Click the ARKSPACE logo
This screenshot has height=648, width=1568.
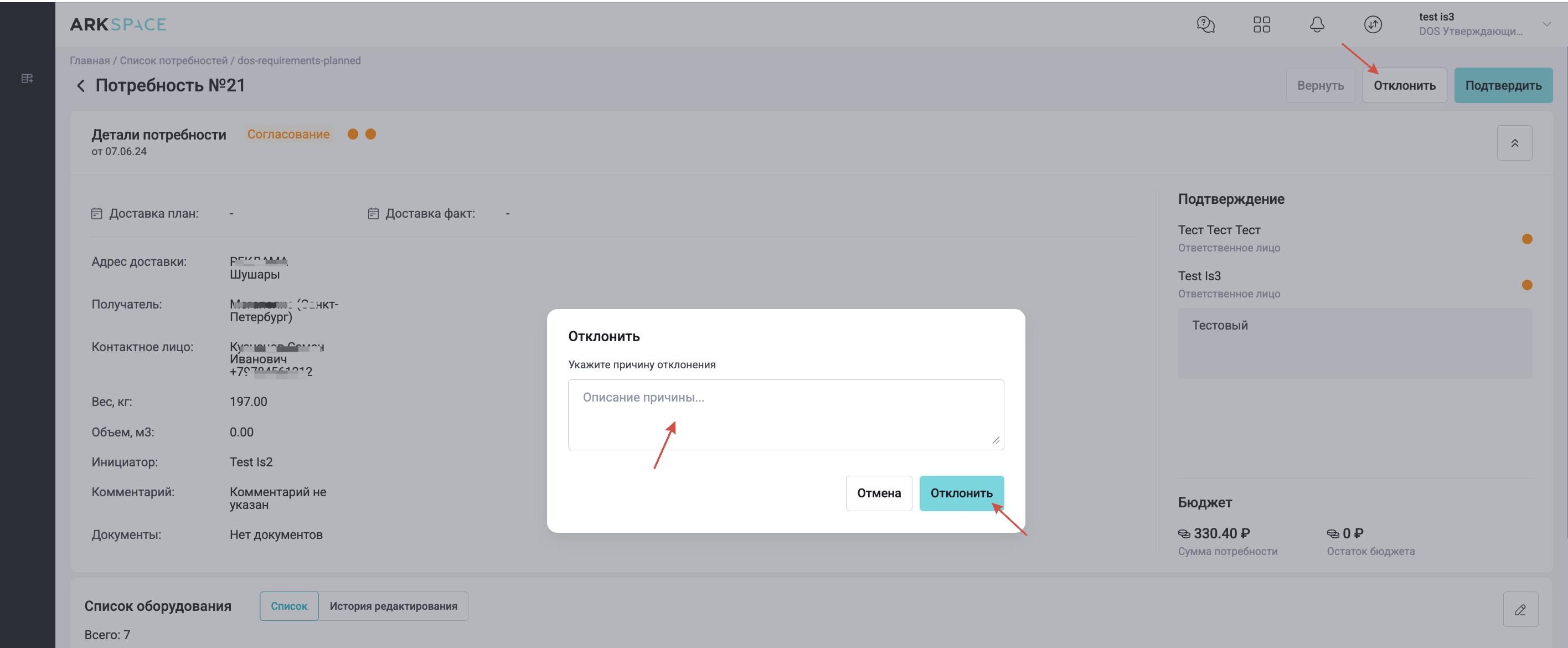tap(117, 24)
